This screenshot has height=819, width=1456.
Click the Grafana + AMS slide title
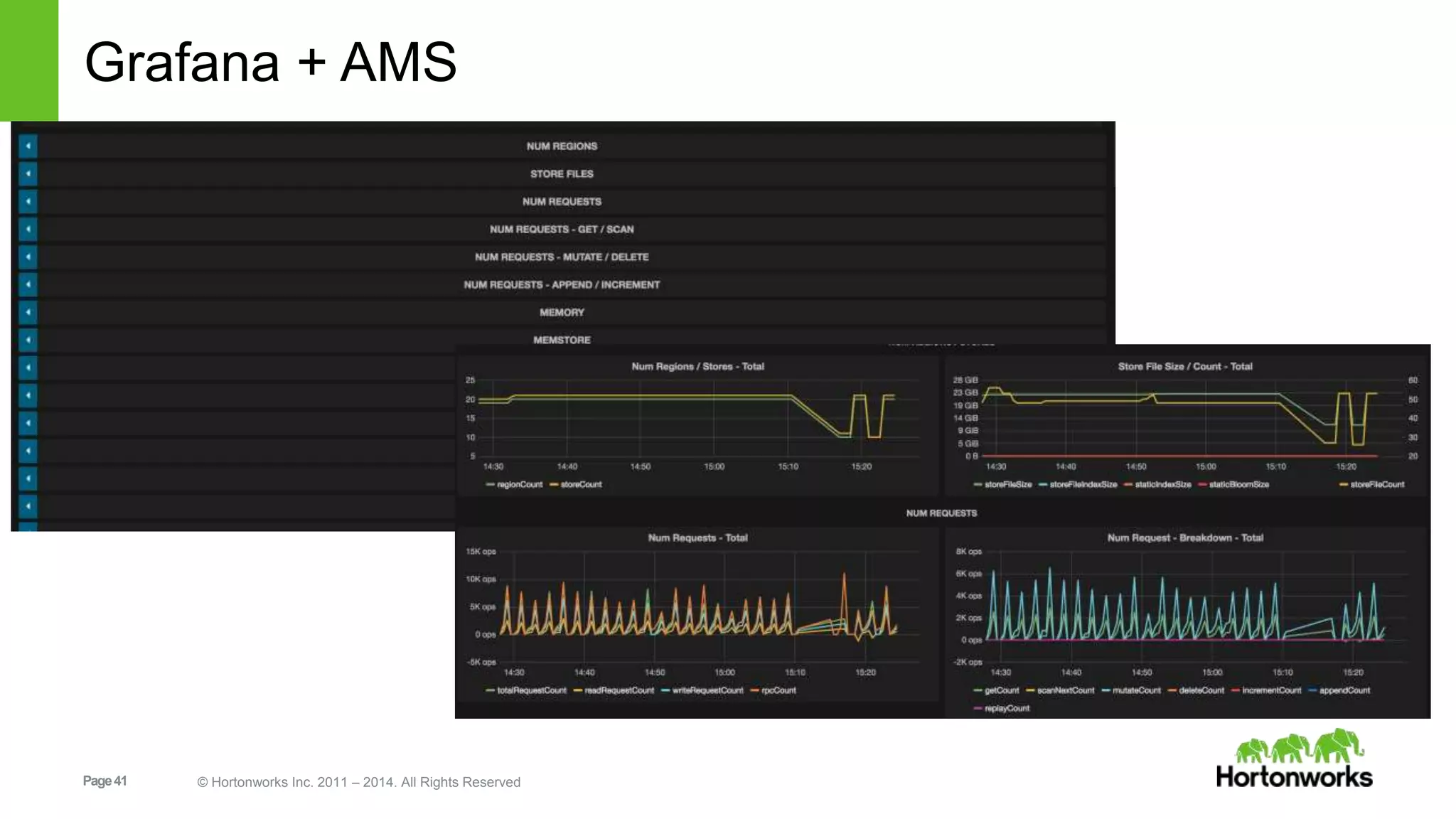point(270,62)
